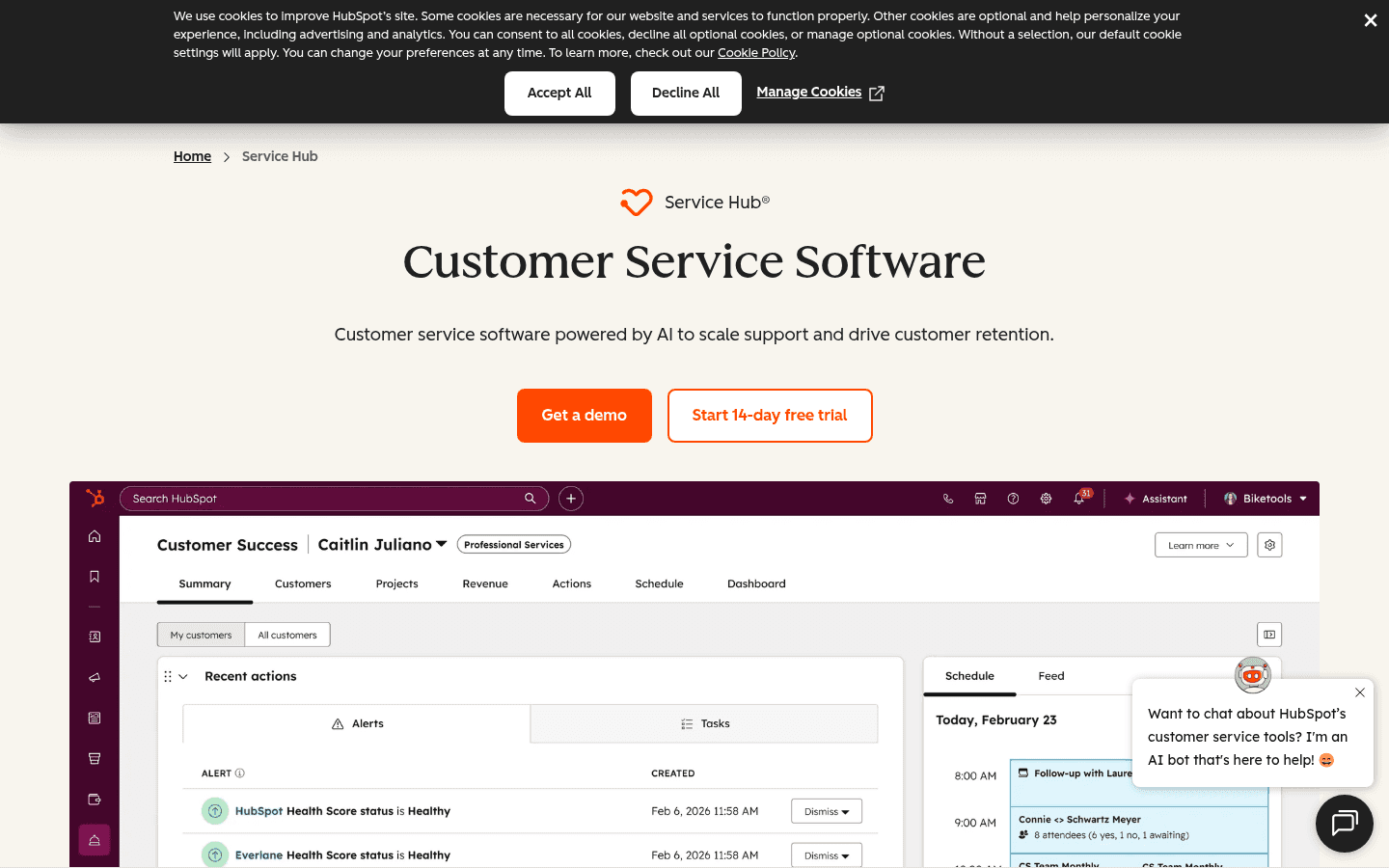Open the Settings gear in the top bar
1389x868 pixels.
point(1046,499)
